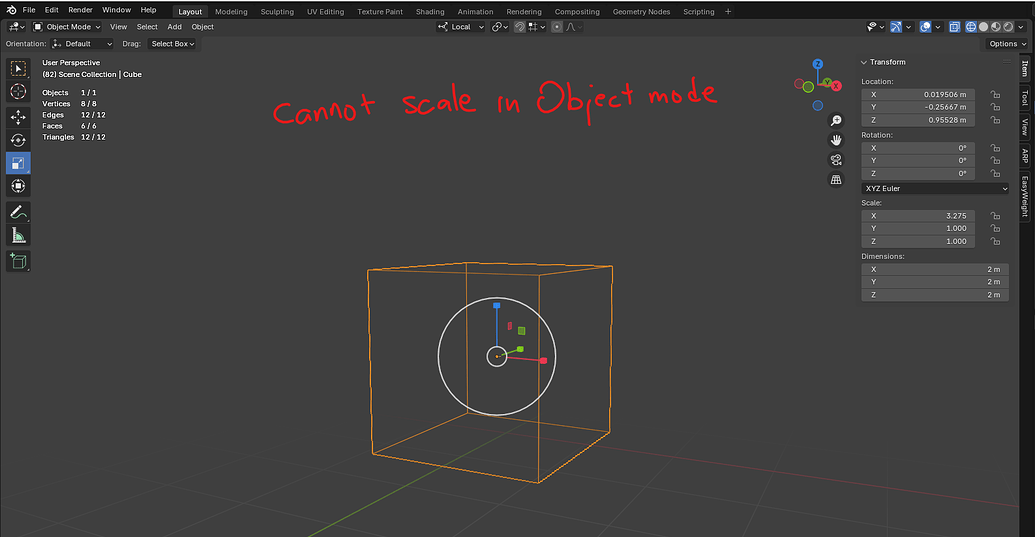Open the editor type dropdown
Image resolution: width=1035 pixels, height=537 pixels.
click(16, 27)
